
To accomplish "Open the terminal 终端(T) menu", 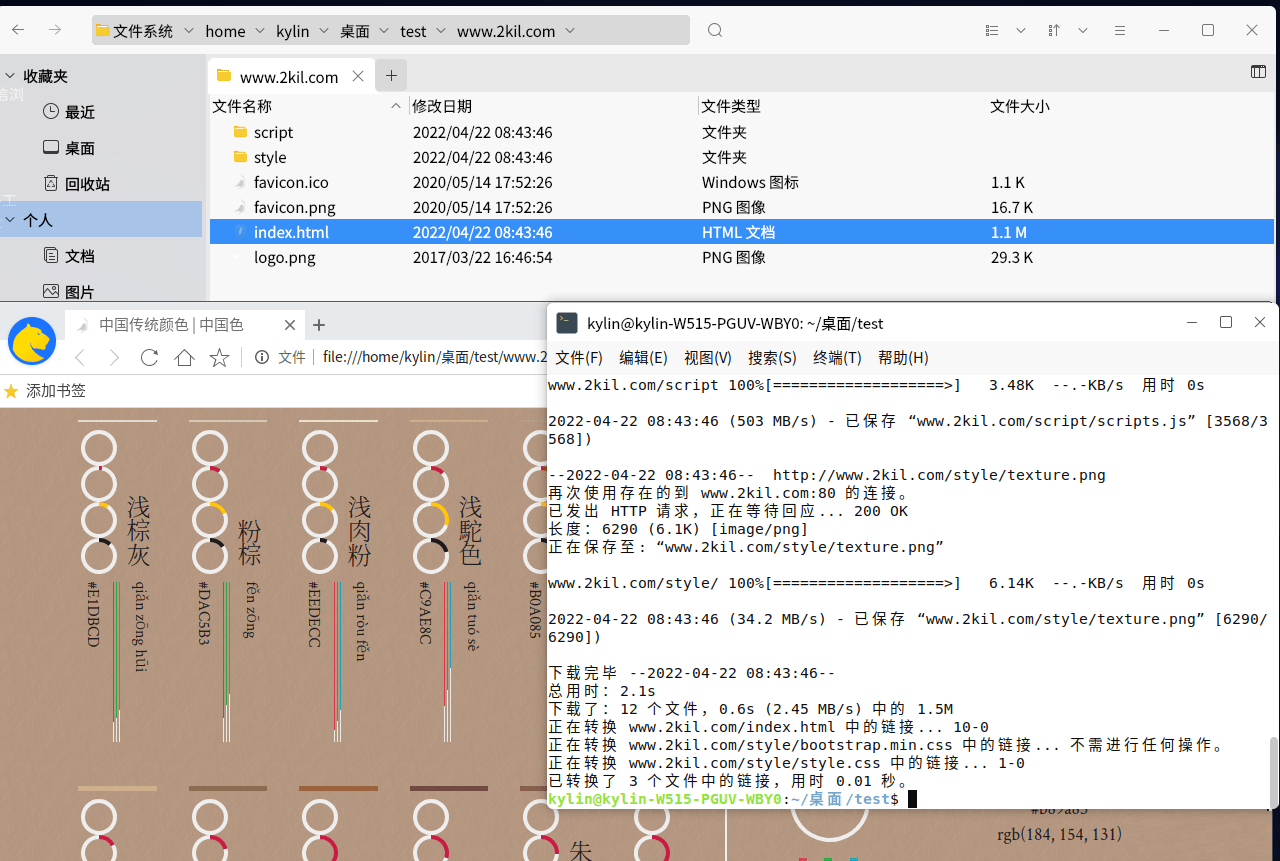I will [x=837, y=357].
